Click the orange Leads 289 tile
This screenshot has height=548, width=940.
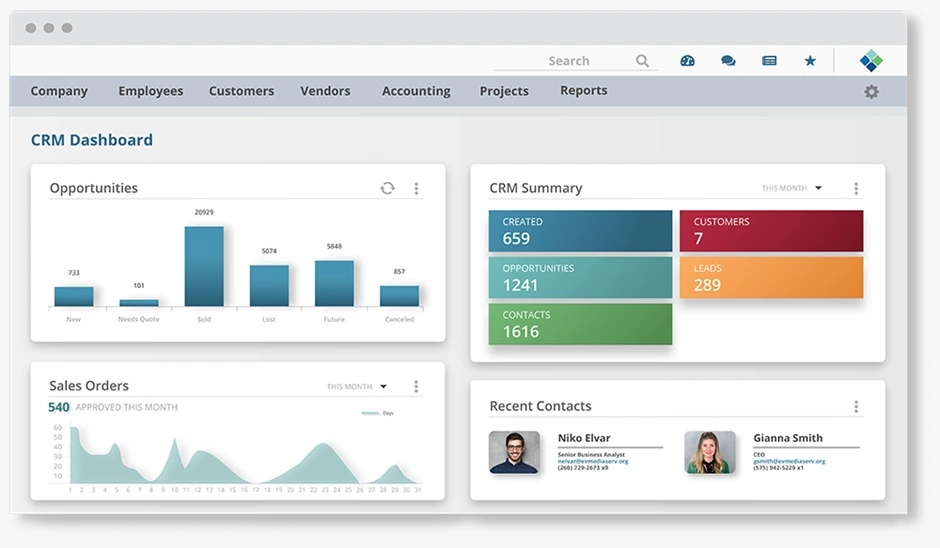pos(771,278)
